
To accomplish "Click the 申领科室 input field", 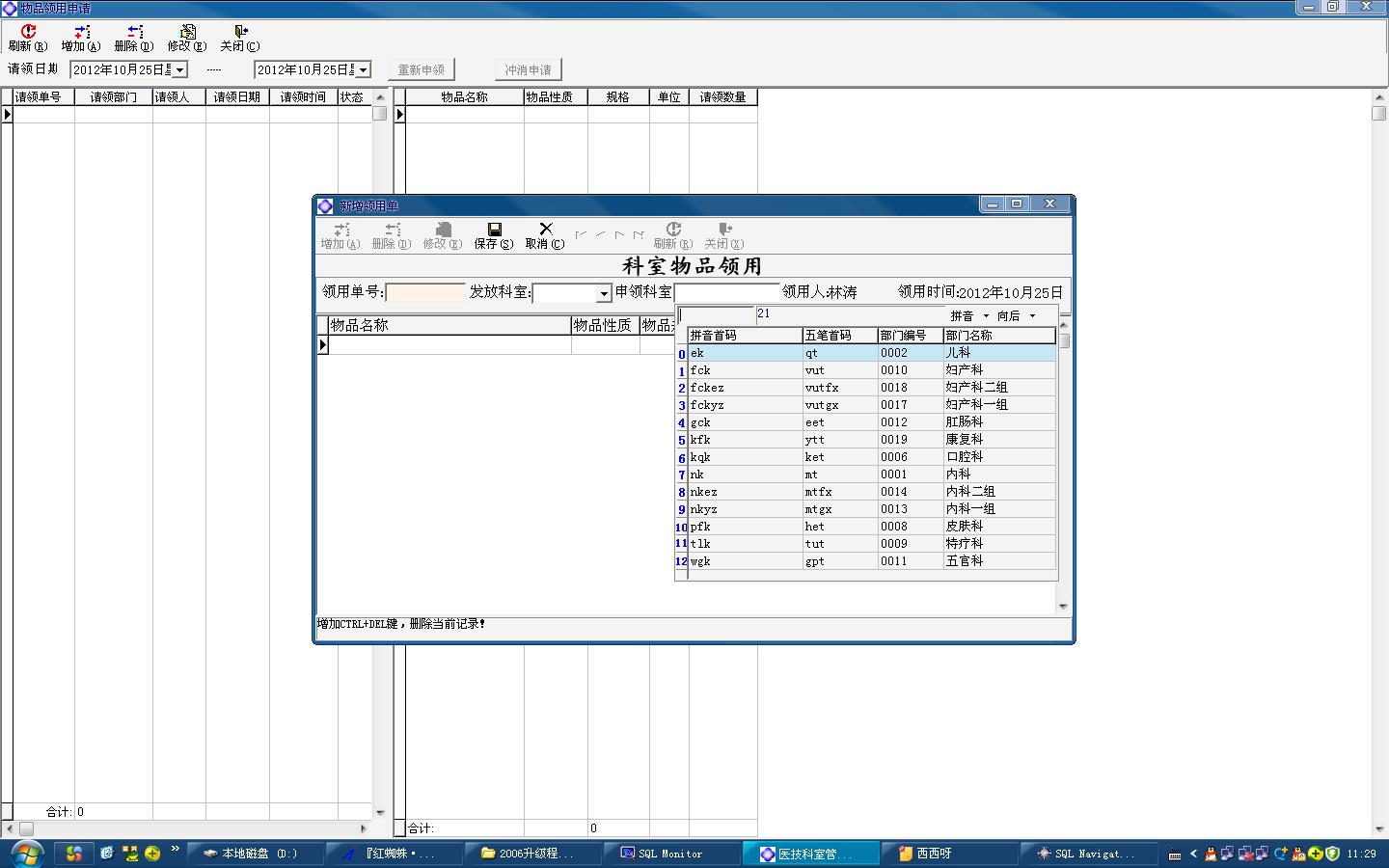I will [726, 292].
